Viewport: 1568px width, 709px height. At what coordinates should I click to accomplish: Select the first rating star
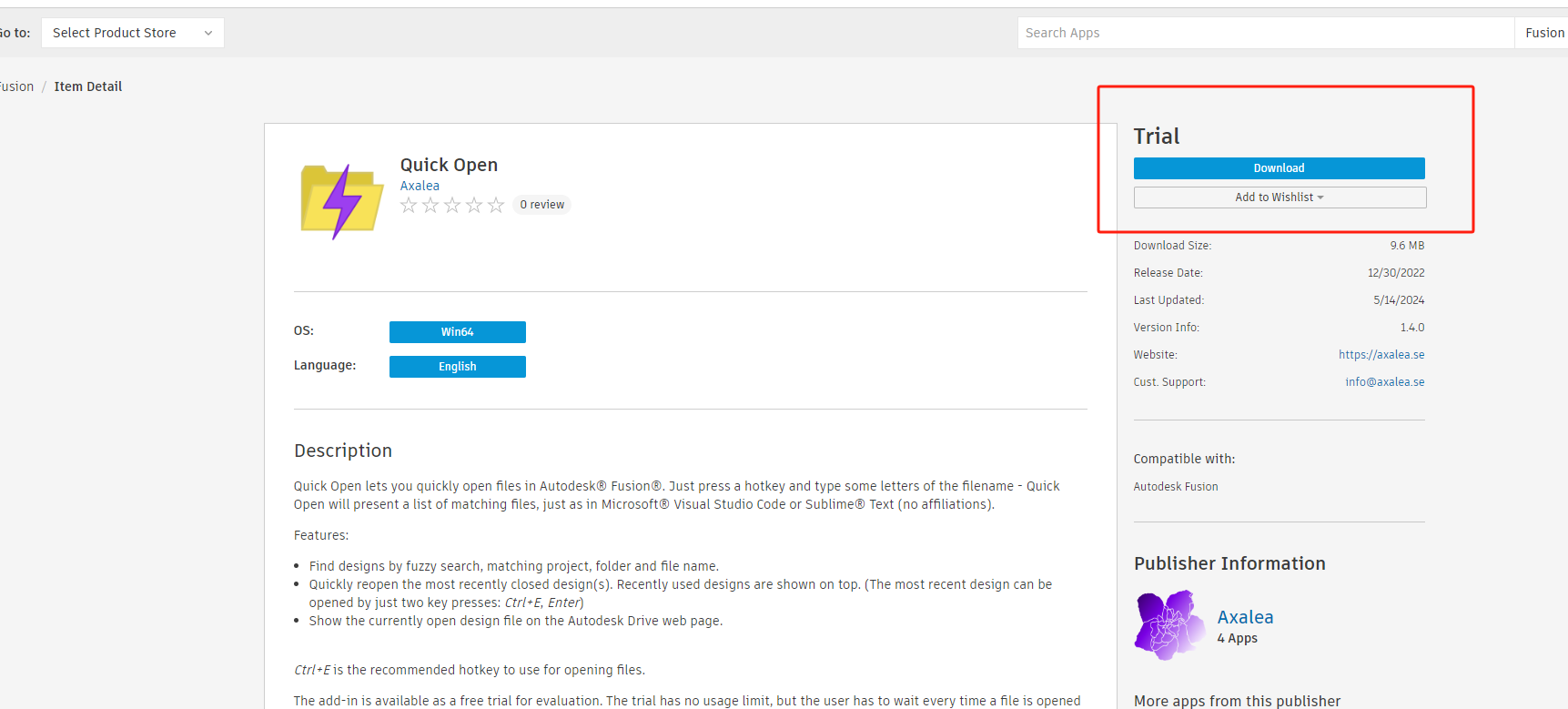[409, 205]
